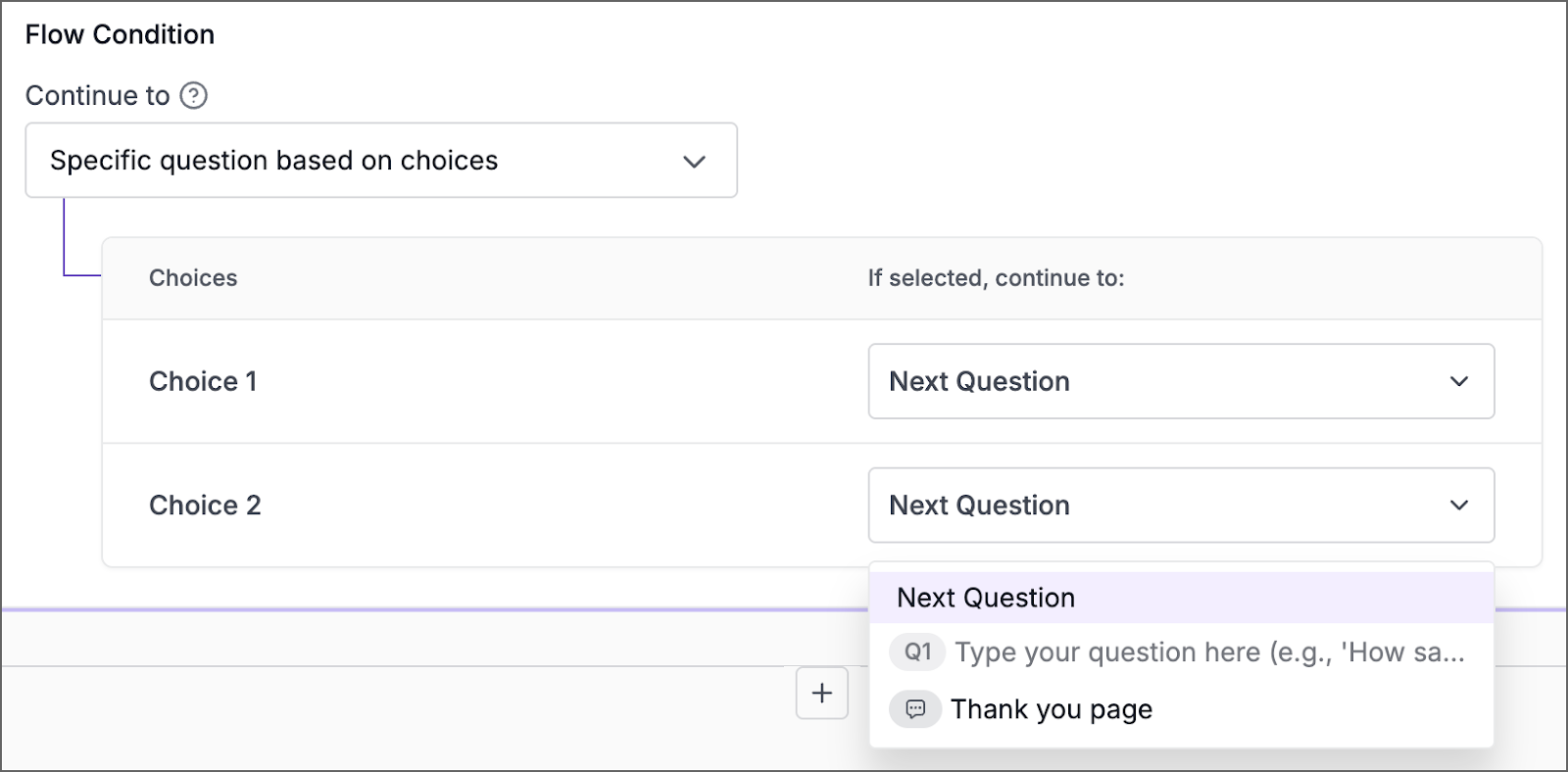This screenshot has width=1568, height=772.
Task: Select 'Next Question' in the open menu
Action: coord(984,597)
